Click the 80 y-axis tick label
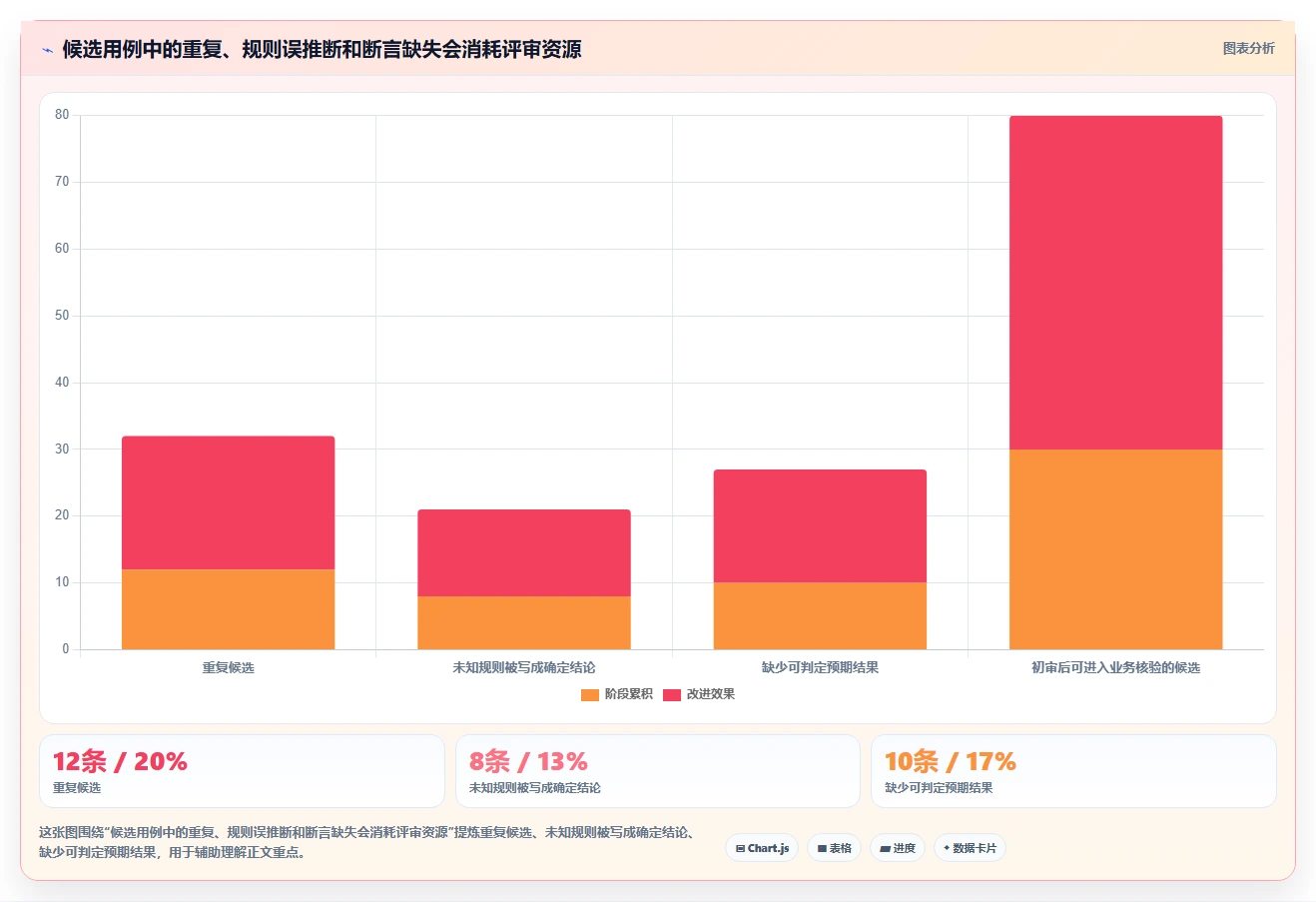This screenshot has height=902, width=1316. coord(62,115)
